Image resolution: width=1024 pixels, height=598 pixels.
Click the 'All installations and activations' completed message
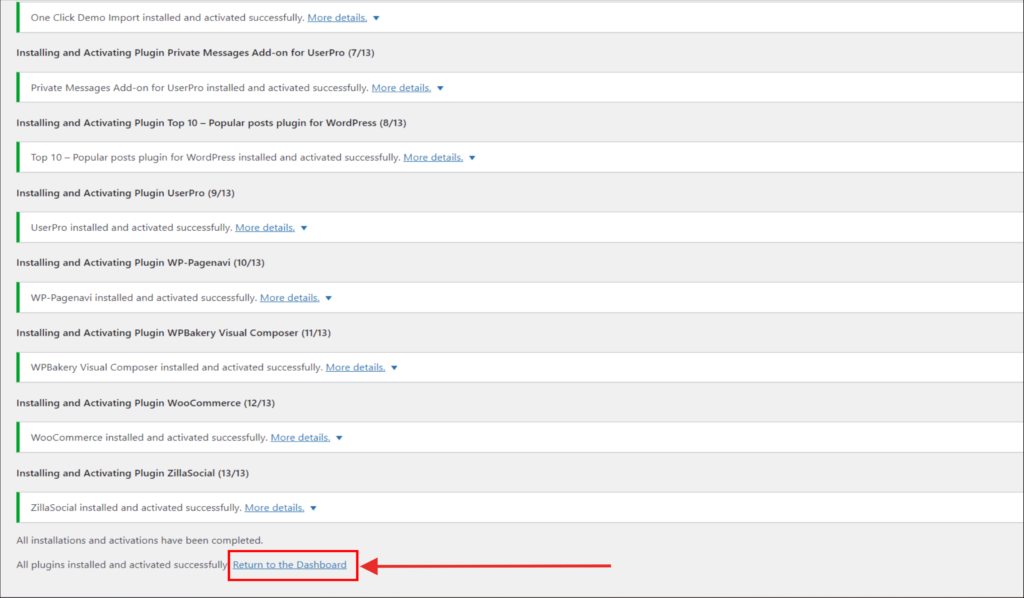(140, 541)
